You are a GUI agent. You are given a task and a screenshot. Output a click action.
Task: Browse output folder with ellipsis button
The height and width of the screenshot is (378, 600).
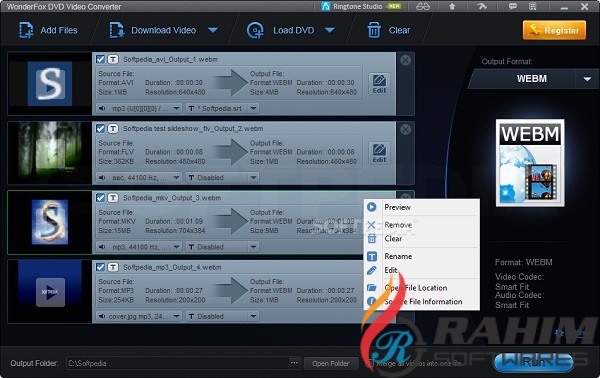click(x=294, y=362)
